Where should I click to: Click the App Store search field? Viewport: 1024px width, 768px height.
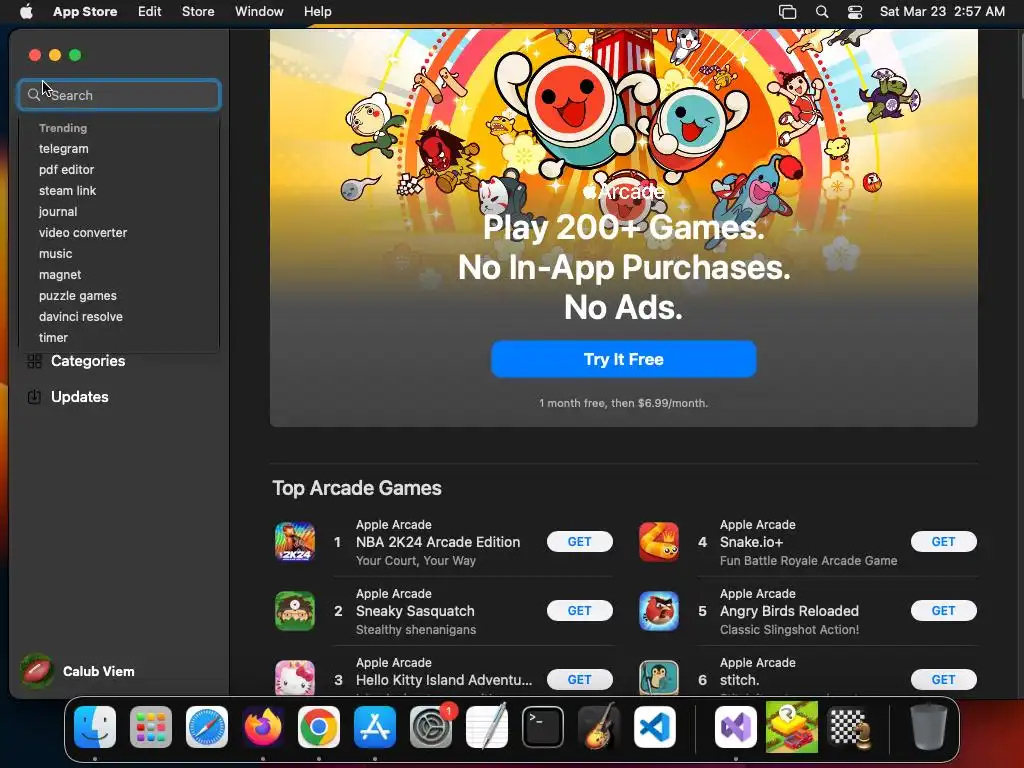click(120, 95)
